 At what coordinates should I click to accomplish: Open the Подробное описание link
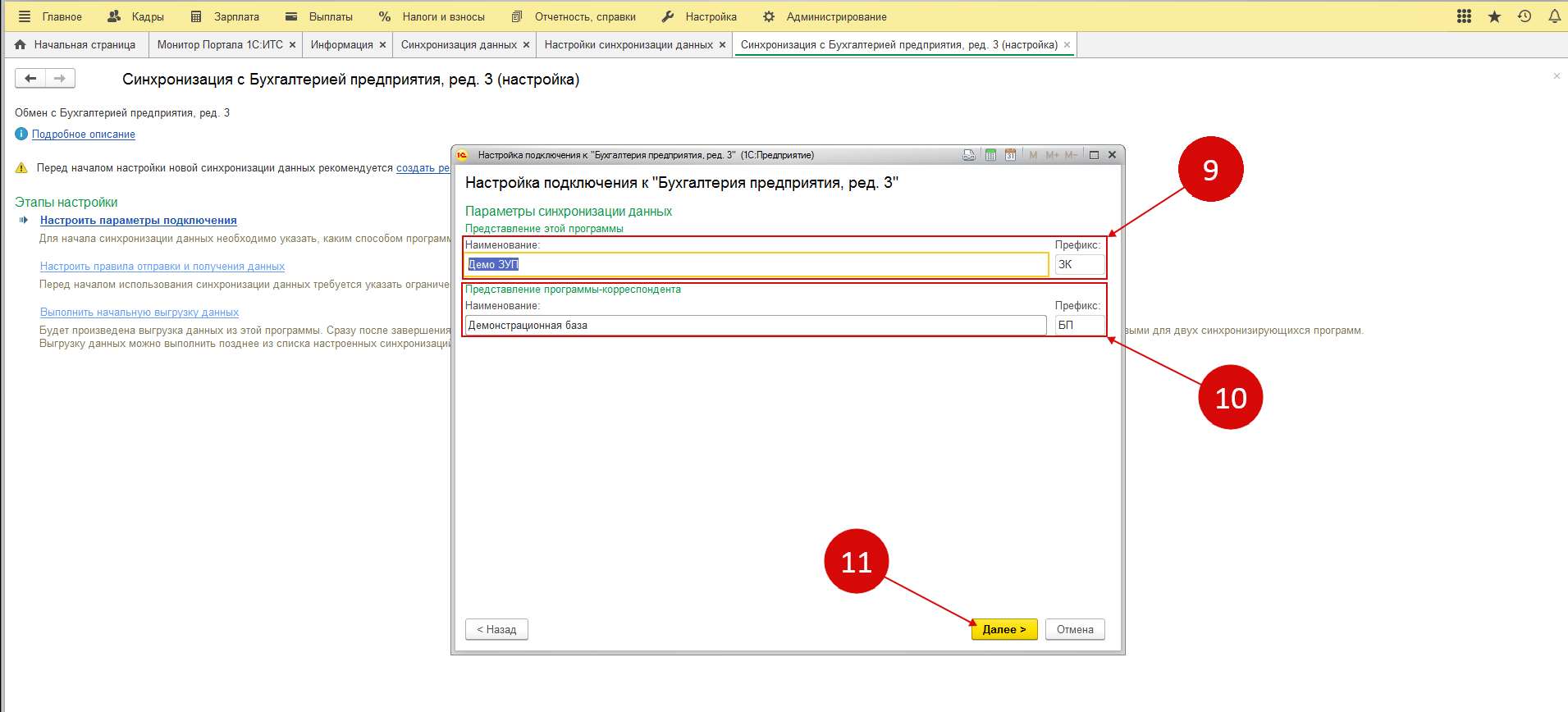pos(84,135)
